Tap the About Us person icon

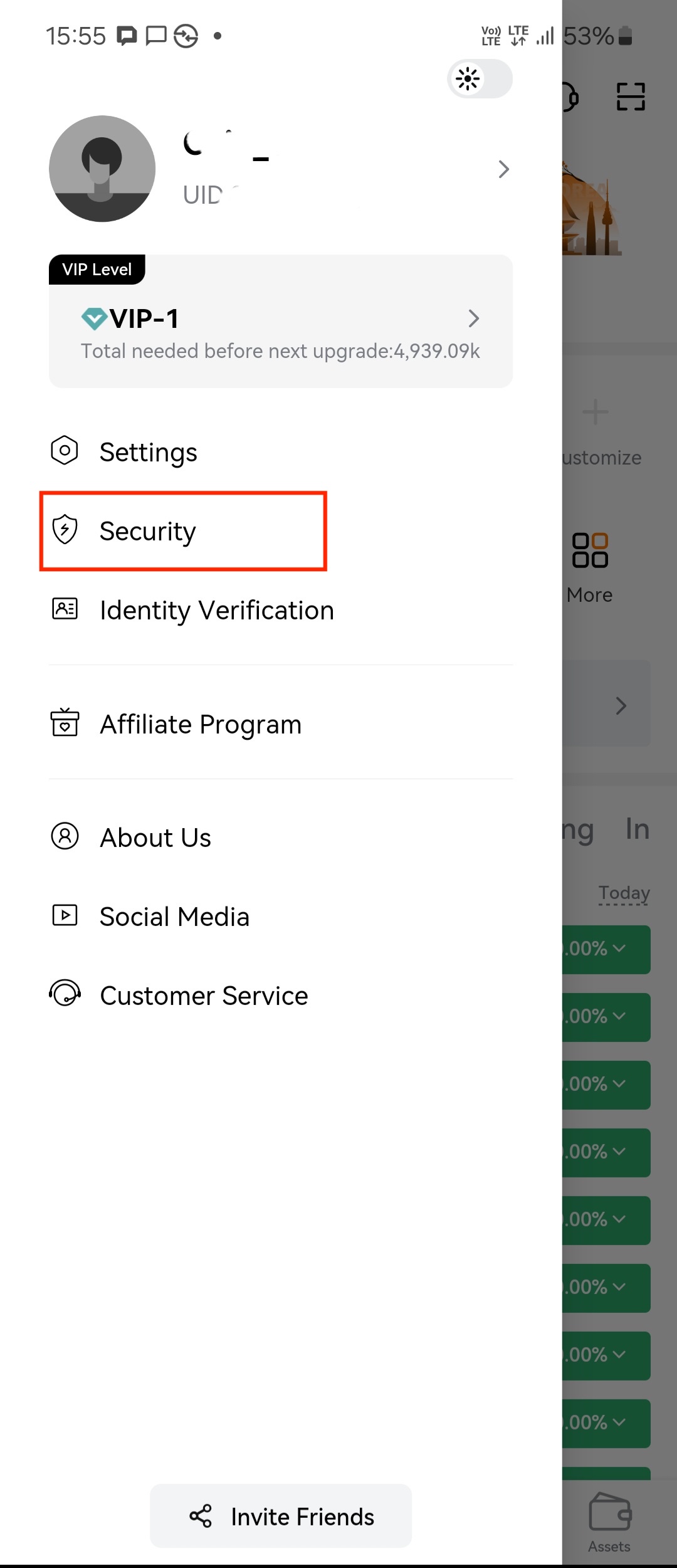click(x=65, y=836)
